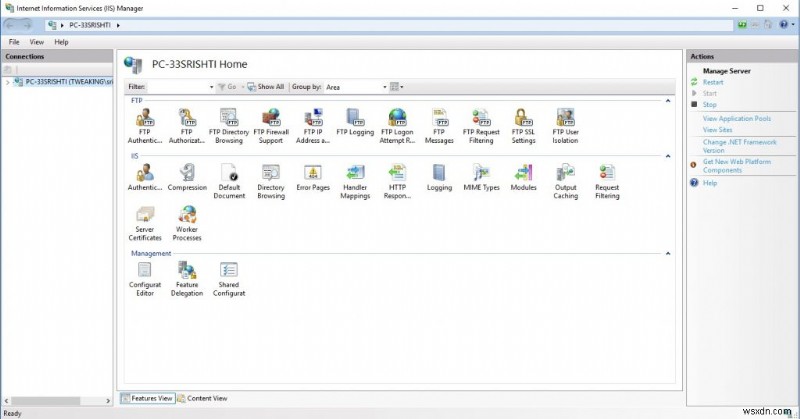
Task: Click the Filter text input field
Action: point(178,87)
